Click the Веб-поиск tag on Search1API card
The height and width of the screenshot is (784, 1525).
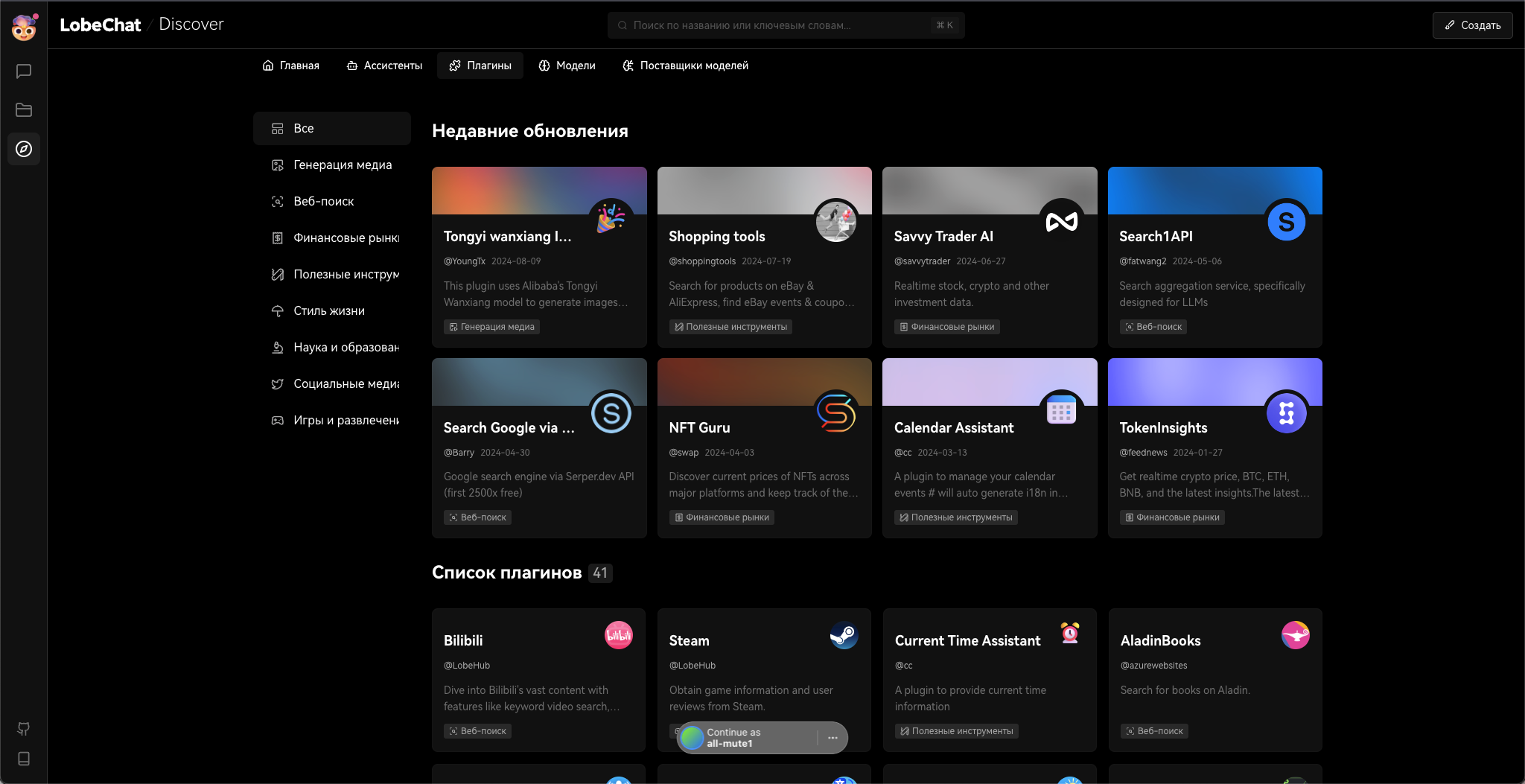(x=1153, y=327)
